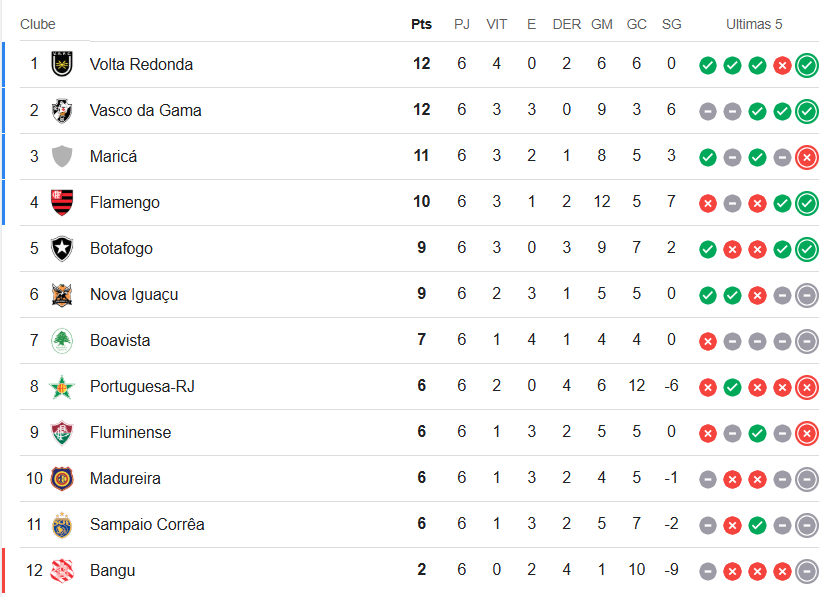This screenshot has height=600, width=836.
Task: Click the Volta Redonda club crest
Action: coord(62,64)
